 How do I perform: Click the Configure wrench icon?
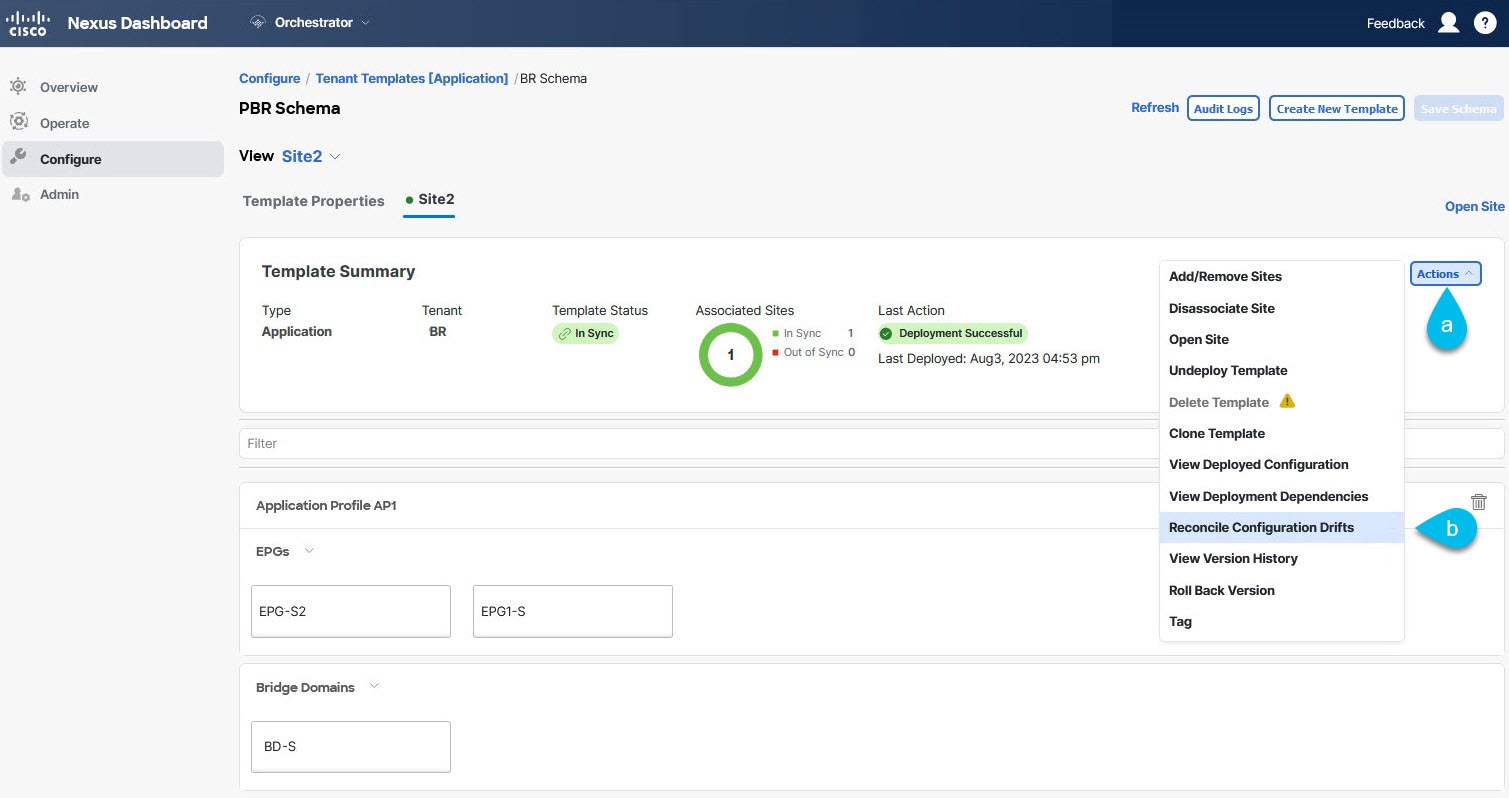18,158
